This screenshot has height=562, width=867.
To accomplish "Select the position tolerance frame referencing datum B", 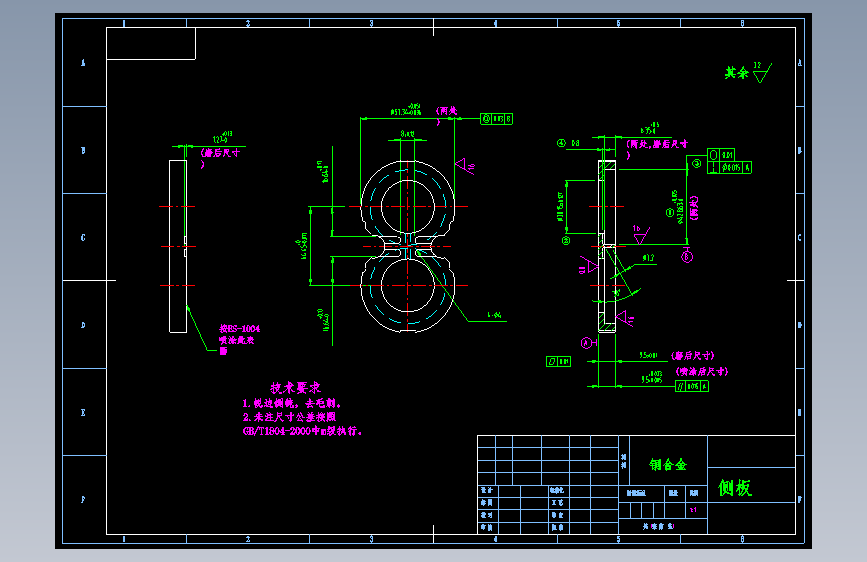I will click(x=497, y=118).
